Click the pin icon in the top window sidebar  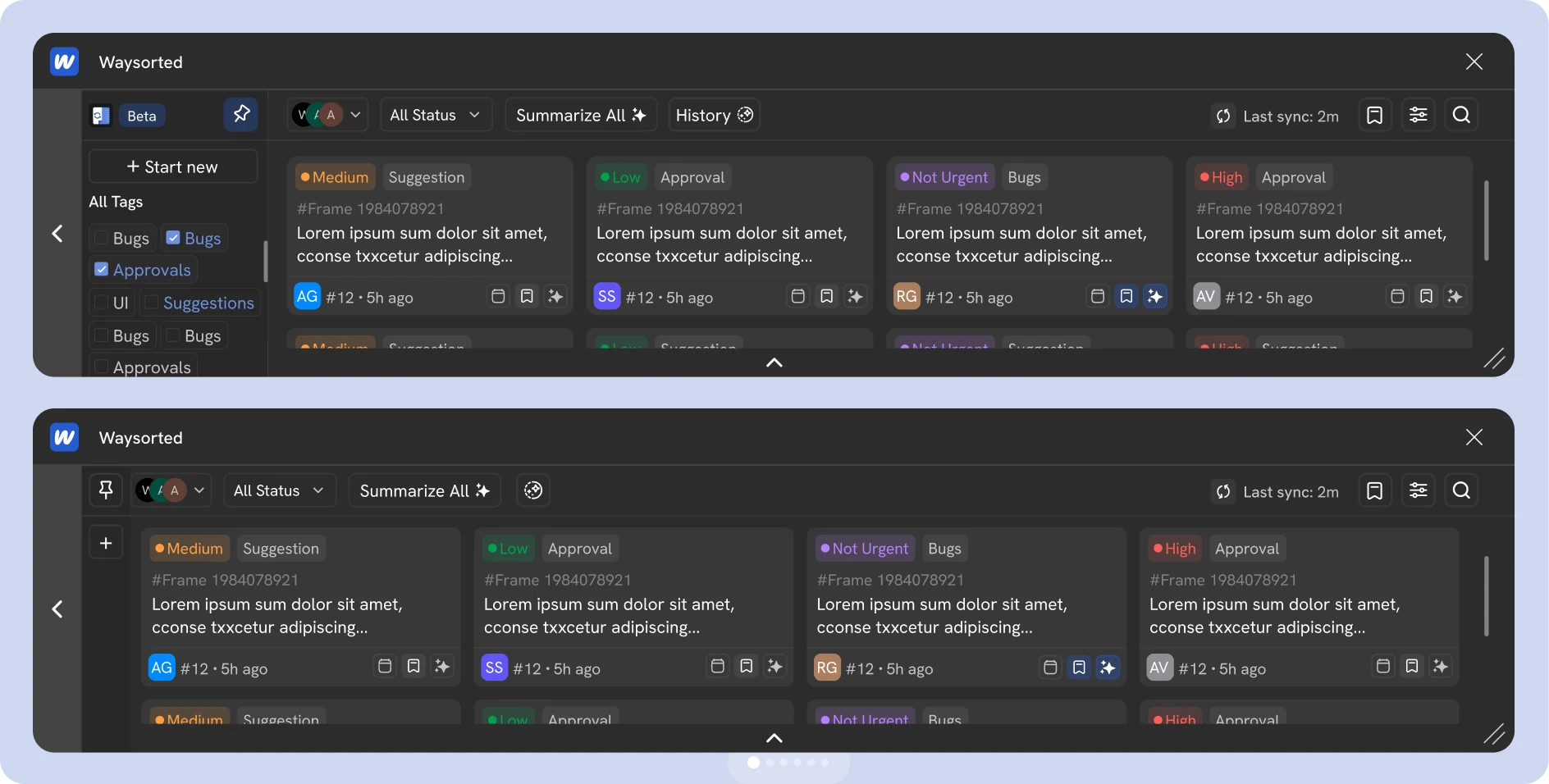pos(240,114)
